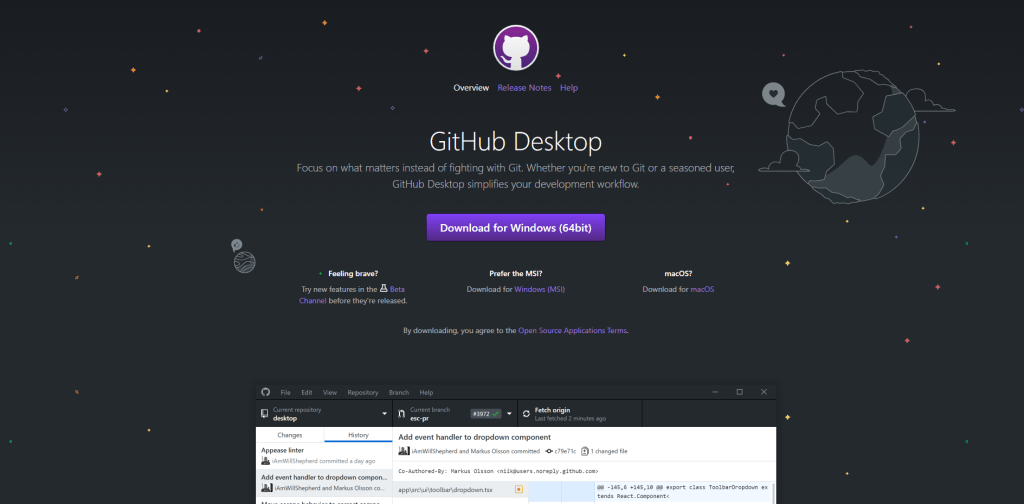Open the Branch menu
This screenshot has height=504, width=1024.
[x=399, y=392]
